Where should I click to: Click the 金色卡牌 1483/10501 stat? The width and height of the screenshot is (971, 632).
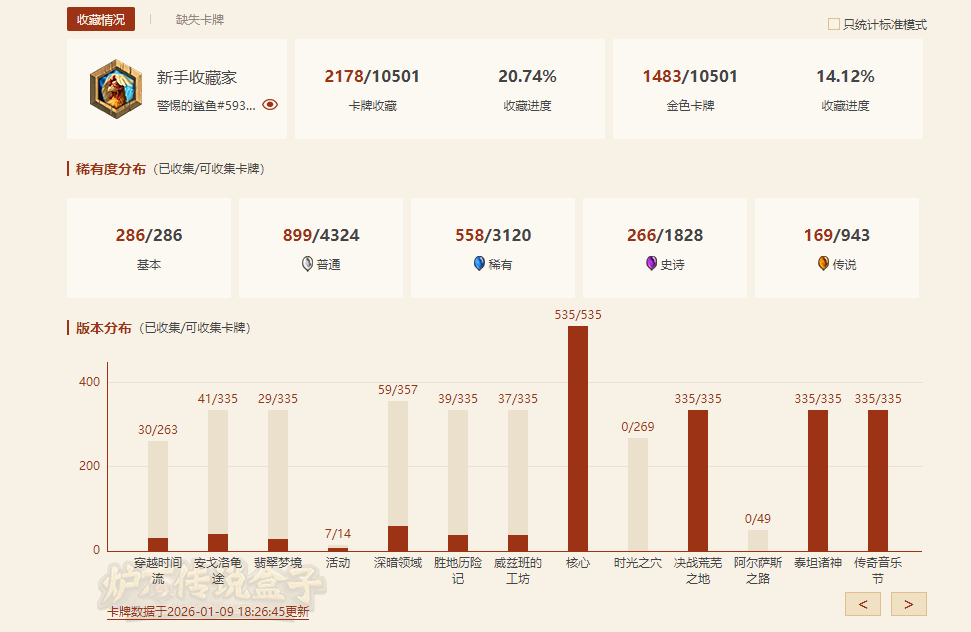click(690, 89)
